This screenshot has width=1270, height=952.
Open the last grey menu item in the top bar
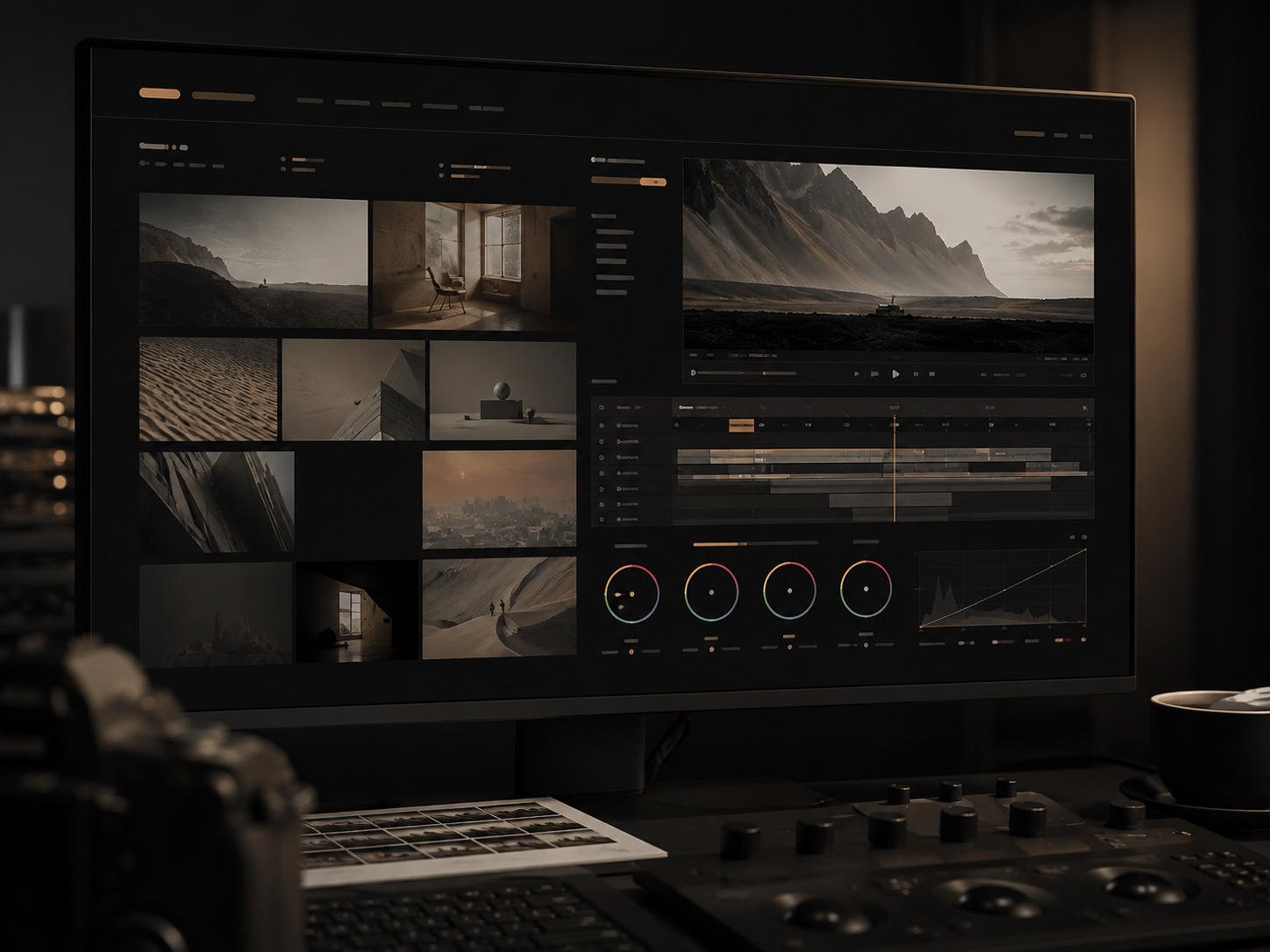point(486,108)
